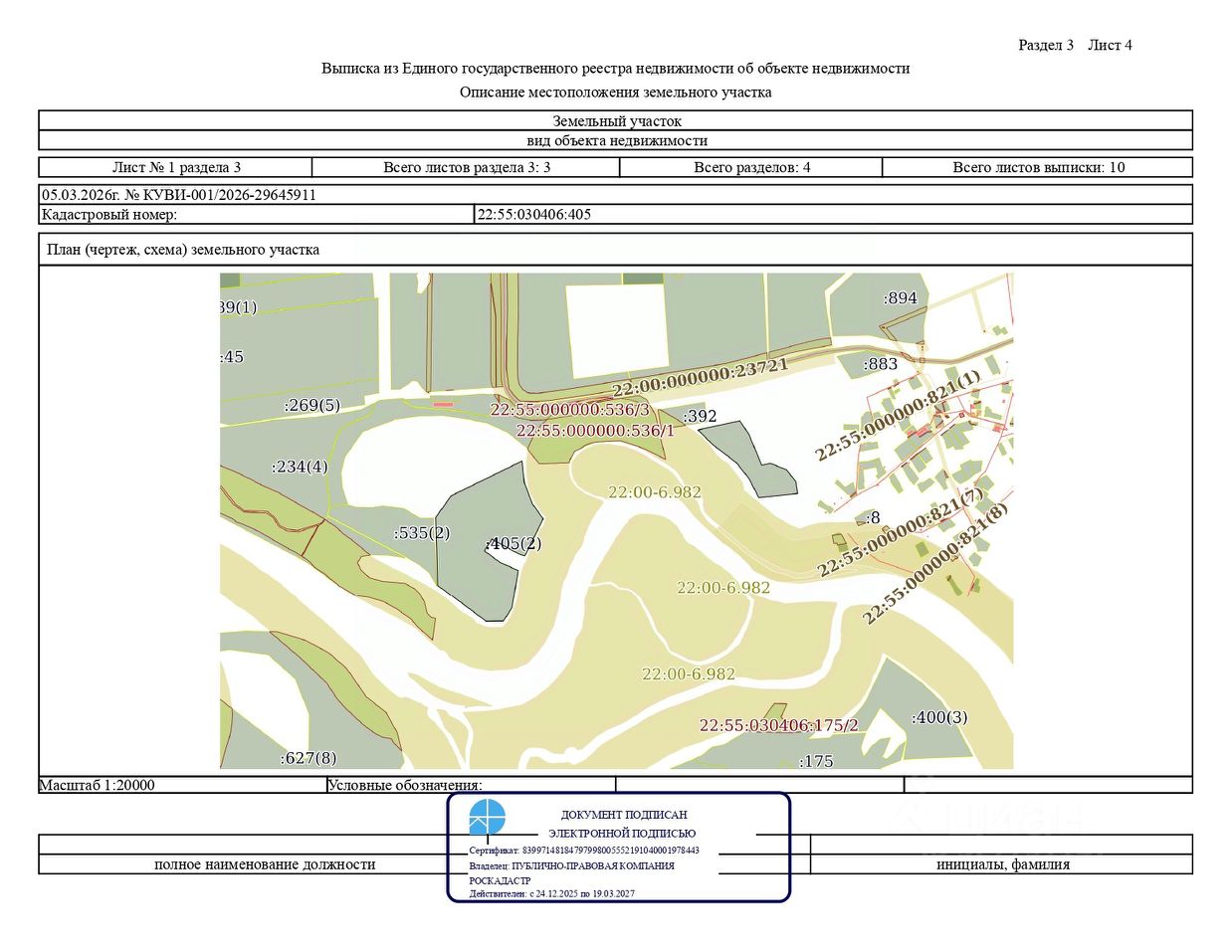This screenshot has width=1232, height=952.
Task: Click the stamp validity dates line
Action: pos(551,893)
